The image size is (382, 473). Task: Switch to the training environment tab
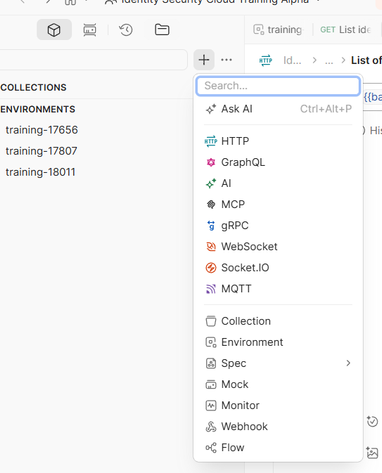[278, 30]
